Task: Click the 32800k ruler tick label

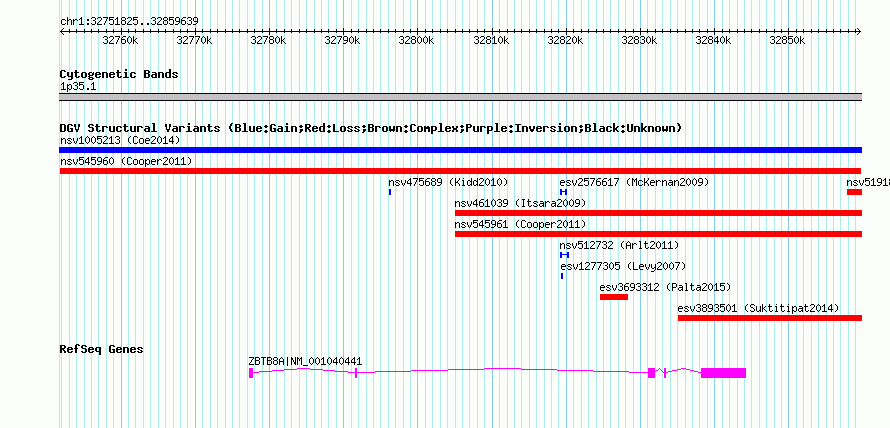Action: [x=417, y=41]
